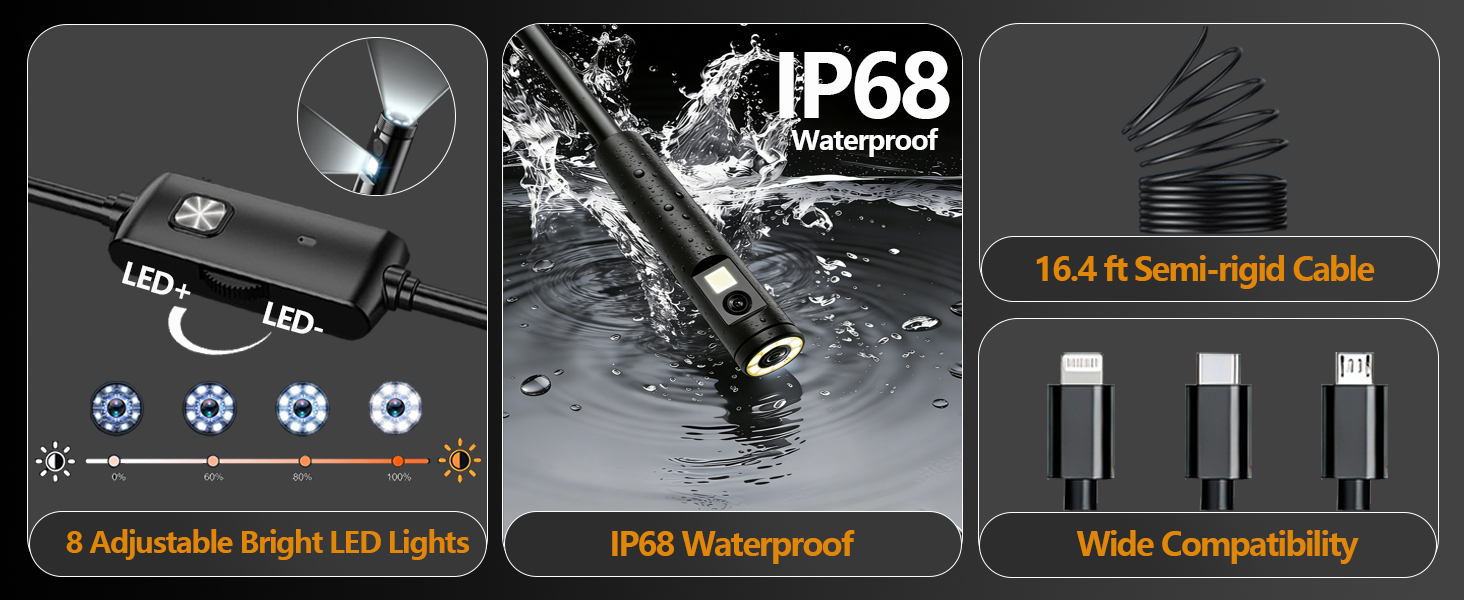Click the "Wide Compatibility" caption

[1217, 544]
